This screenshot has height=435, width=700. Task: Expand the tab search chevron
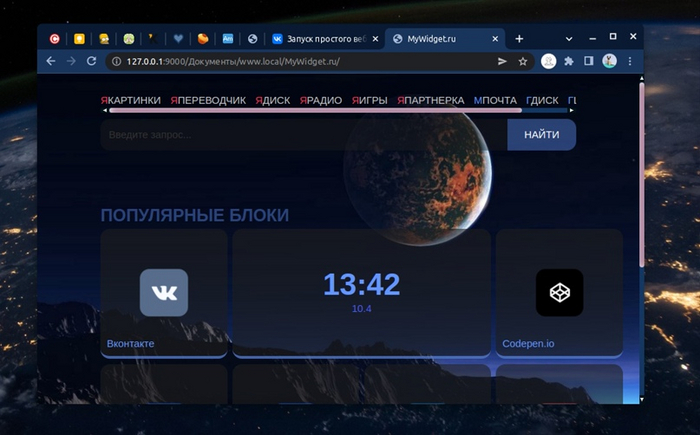coord(569,38)
